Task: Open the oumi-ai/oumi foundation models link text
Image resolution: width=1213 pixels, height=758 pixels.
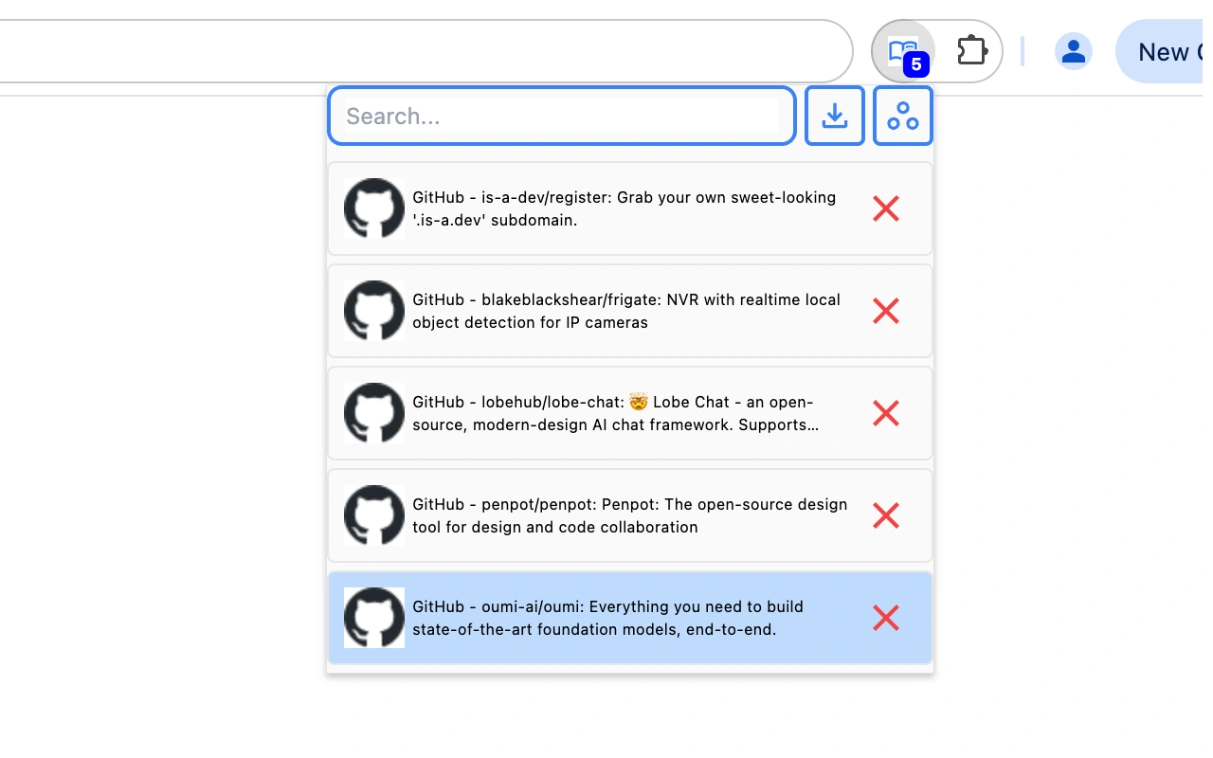Action: [608, 618]
